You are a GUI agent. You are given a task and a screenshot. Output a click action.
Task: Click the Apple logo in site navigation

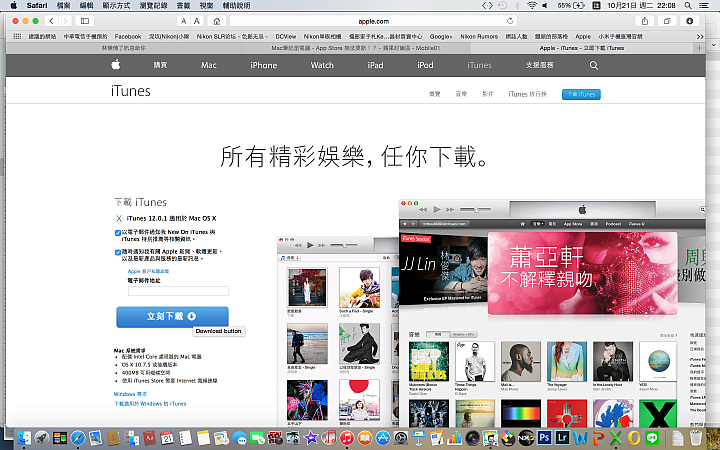pos(116,65)
